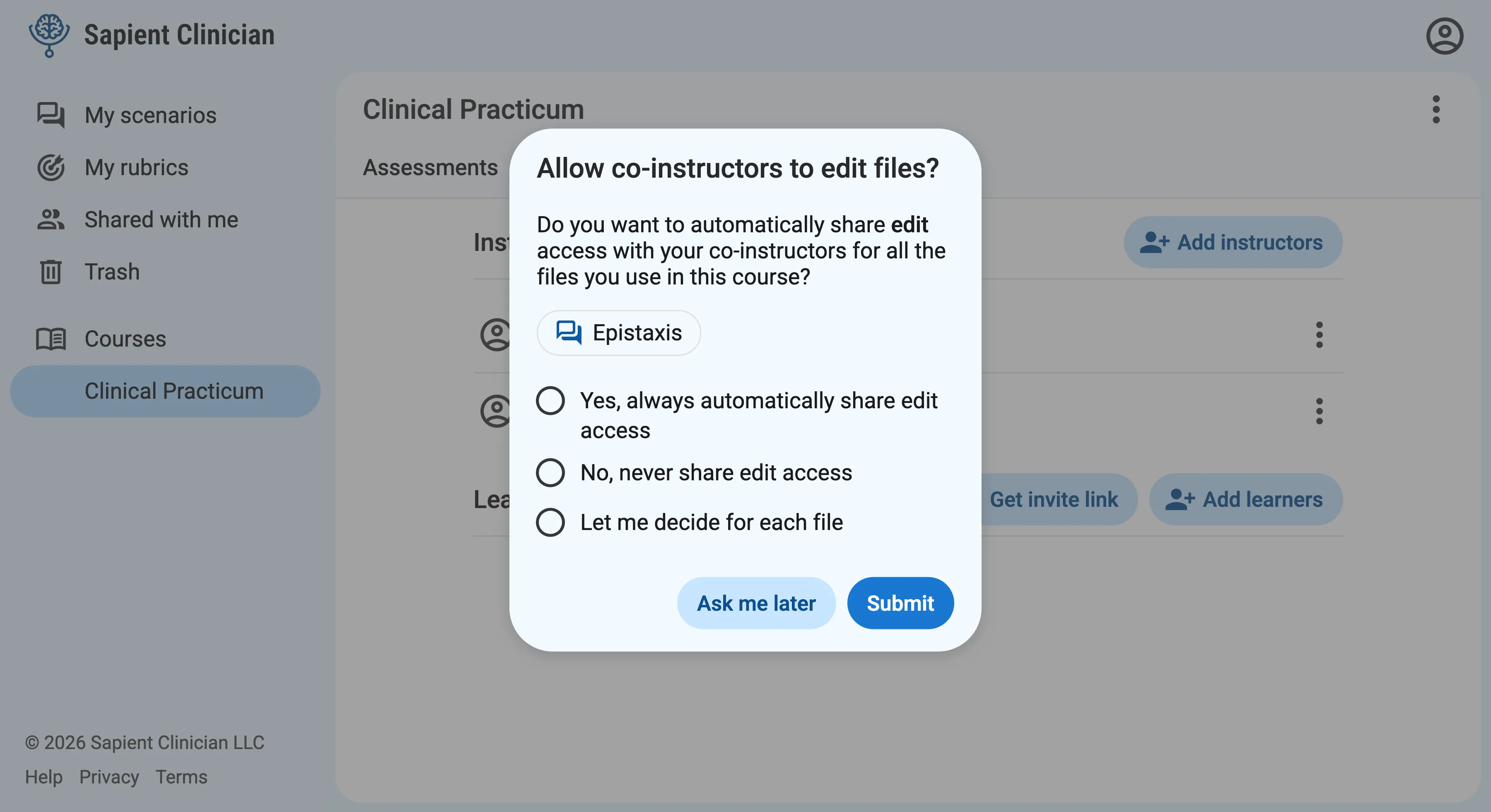Image resolution: width=1491 pixels, height=812 pixels.
Task: Open the user account profile icon
Action: click(x=1444, y=36)
